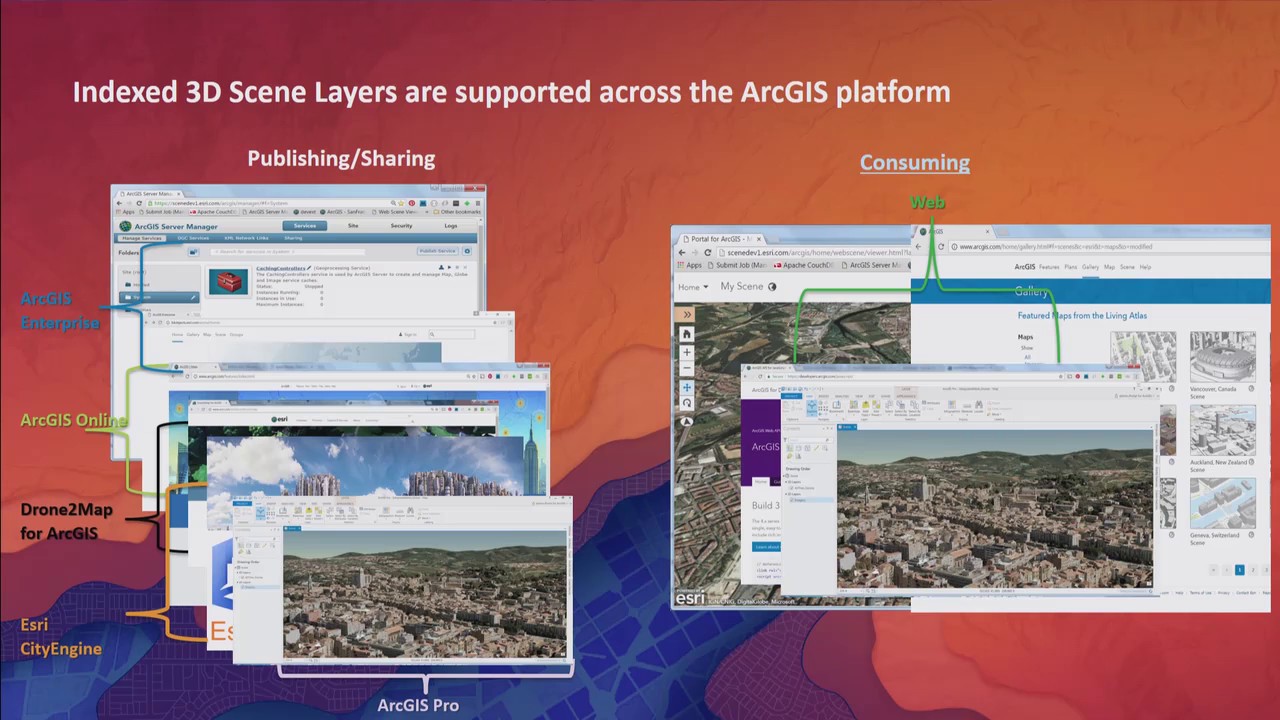Viewport: 1280px width, 720px height.
Task: Expand the side panel with double-chevron in scene viewer
Action: point(687,314)
